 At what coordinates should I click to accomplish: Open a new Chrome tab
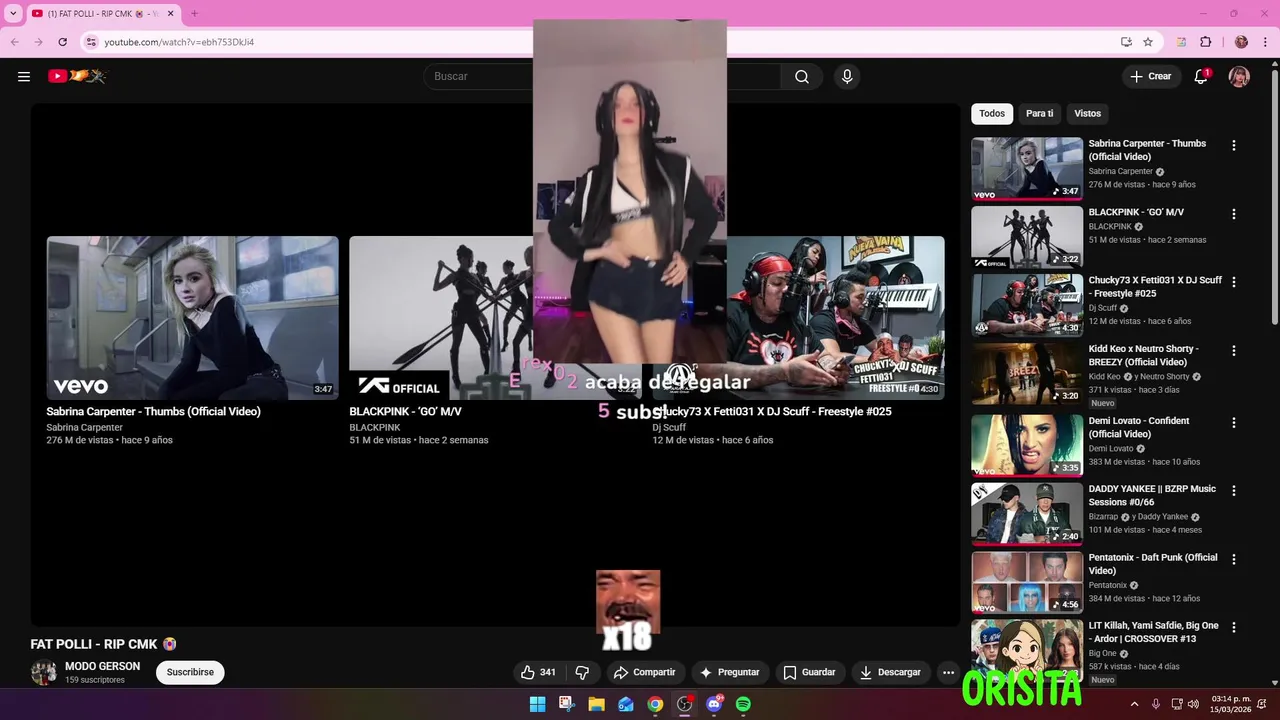194,14
